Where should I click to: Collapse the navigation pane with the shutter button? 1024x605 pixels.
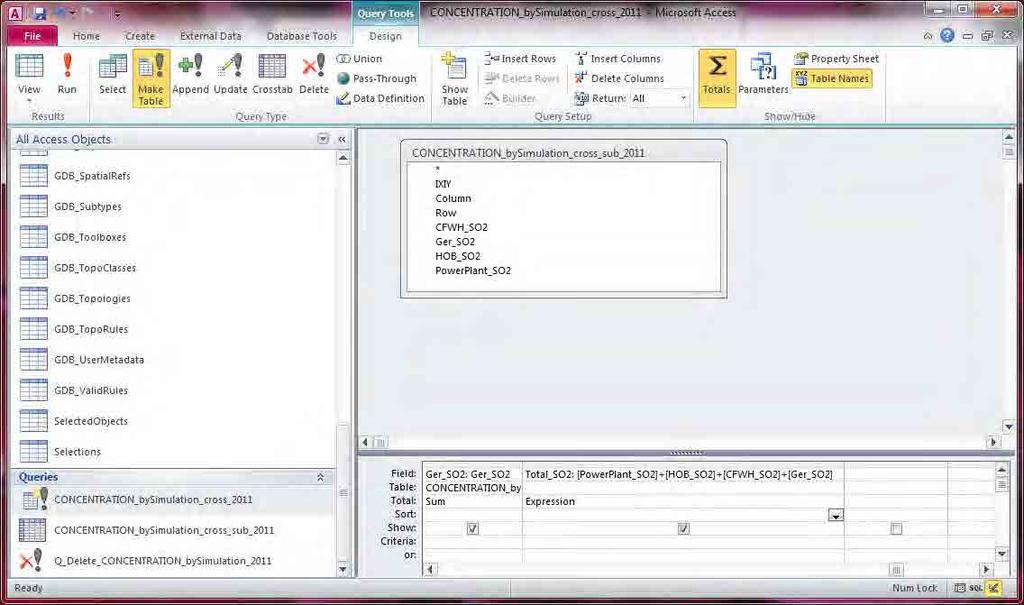pos(342,139)
